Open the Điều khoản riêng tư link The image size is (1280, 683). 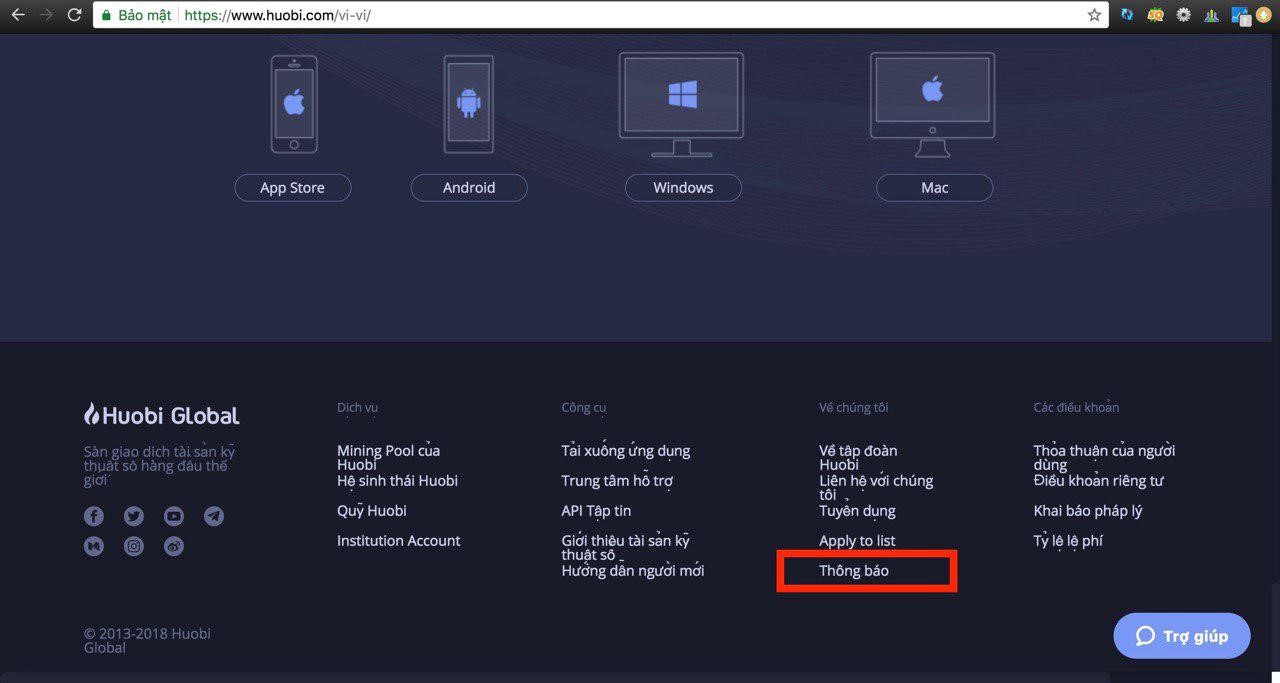tap(1098, 481)
